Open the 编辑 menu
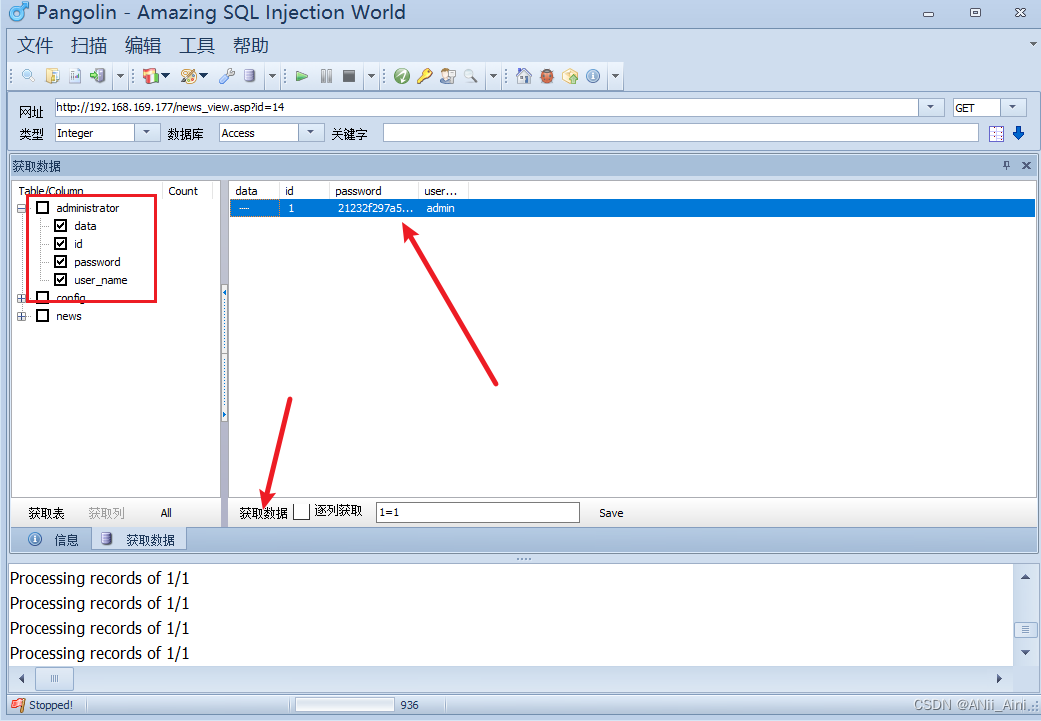 click(x=143, y=45)
